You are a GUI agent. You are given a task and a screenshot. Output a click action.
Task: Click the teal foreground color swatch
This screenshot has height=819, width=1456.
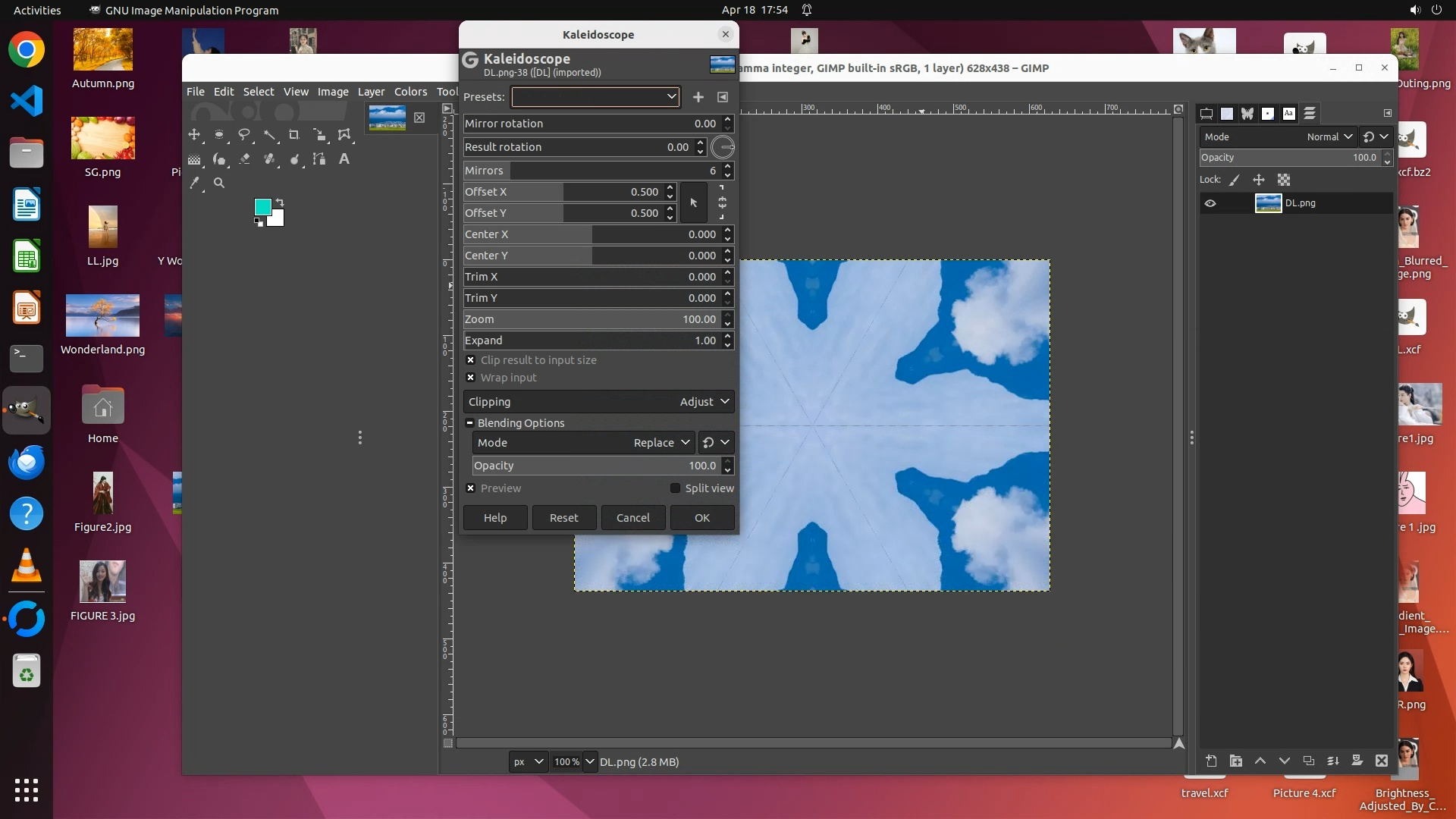tap(263, 207)
